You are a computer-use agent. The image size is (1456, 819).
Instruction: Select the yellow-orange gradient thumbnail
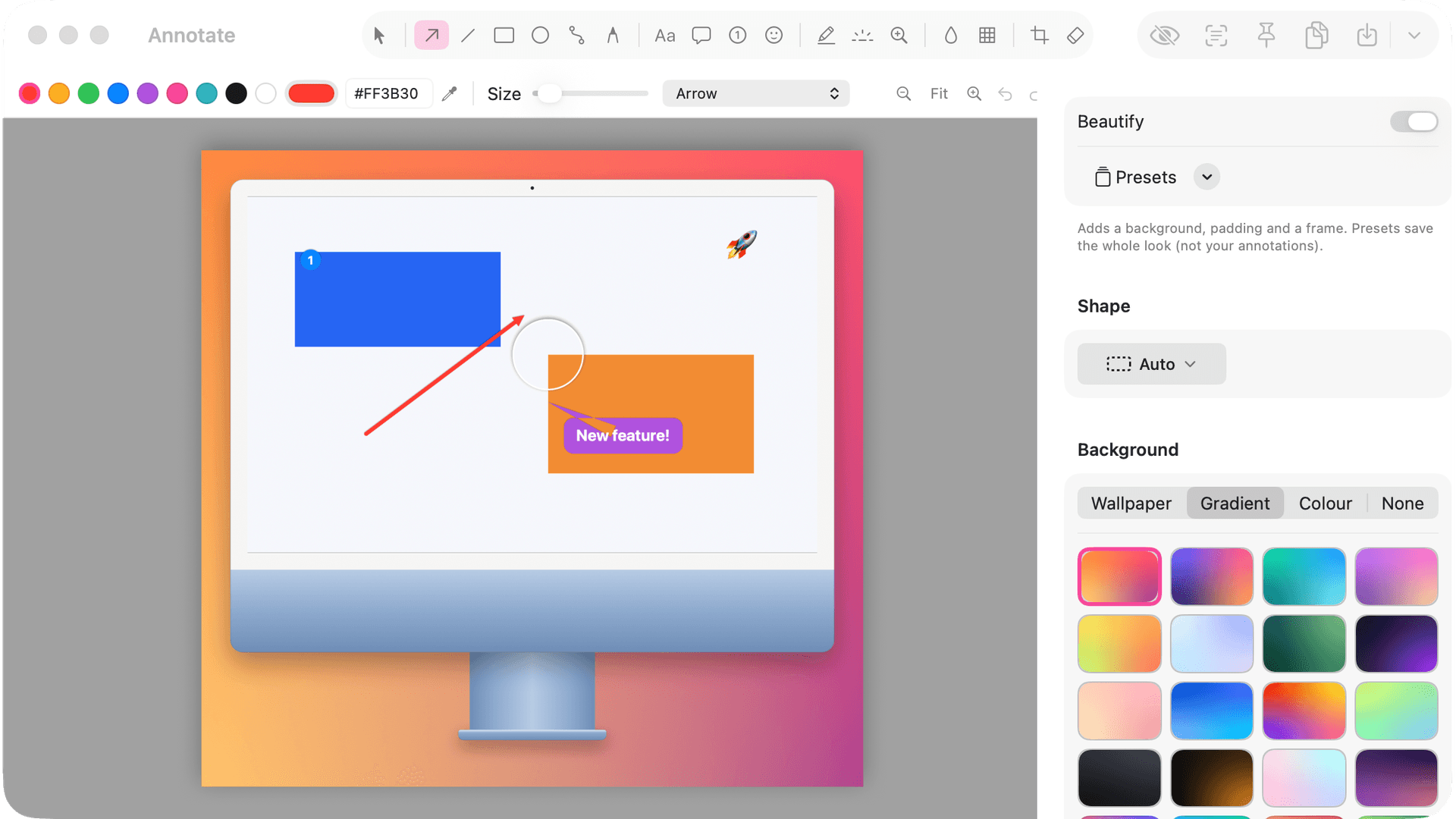1119,644
